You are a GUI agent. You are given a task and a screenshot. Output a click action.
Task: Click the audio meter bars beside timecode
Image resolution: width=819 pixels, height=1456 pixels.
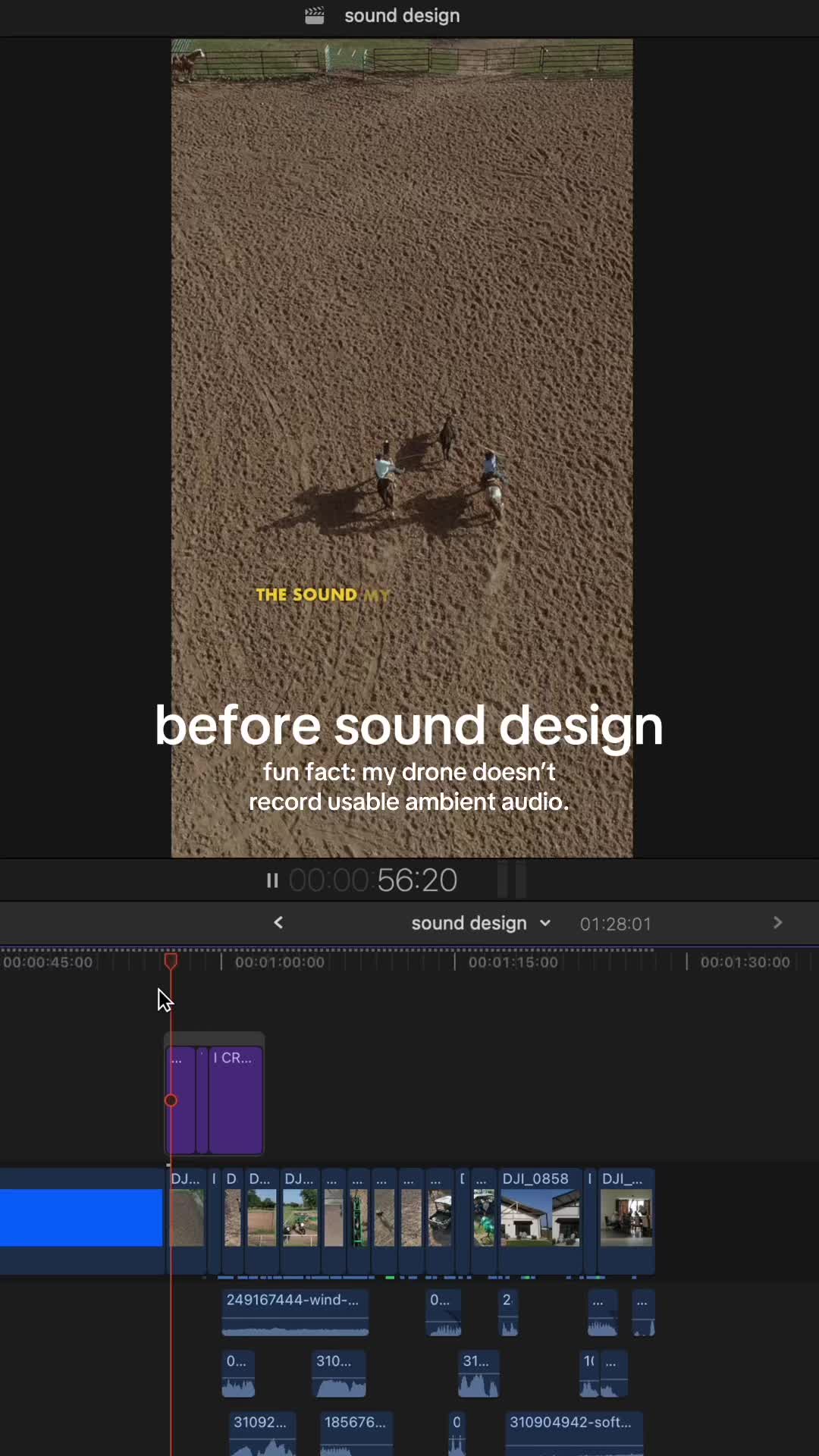click(x=512, y=880)
